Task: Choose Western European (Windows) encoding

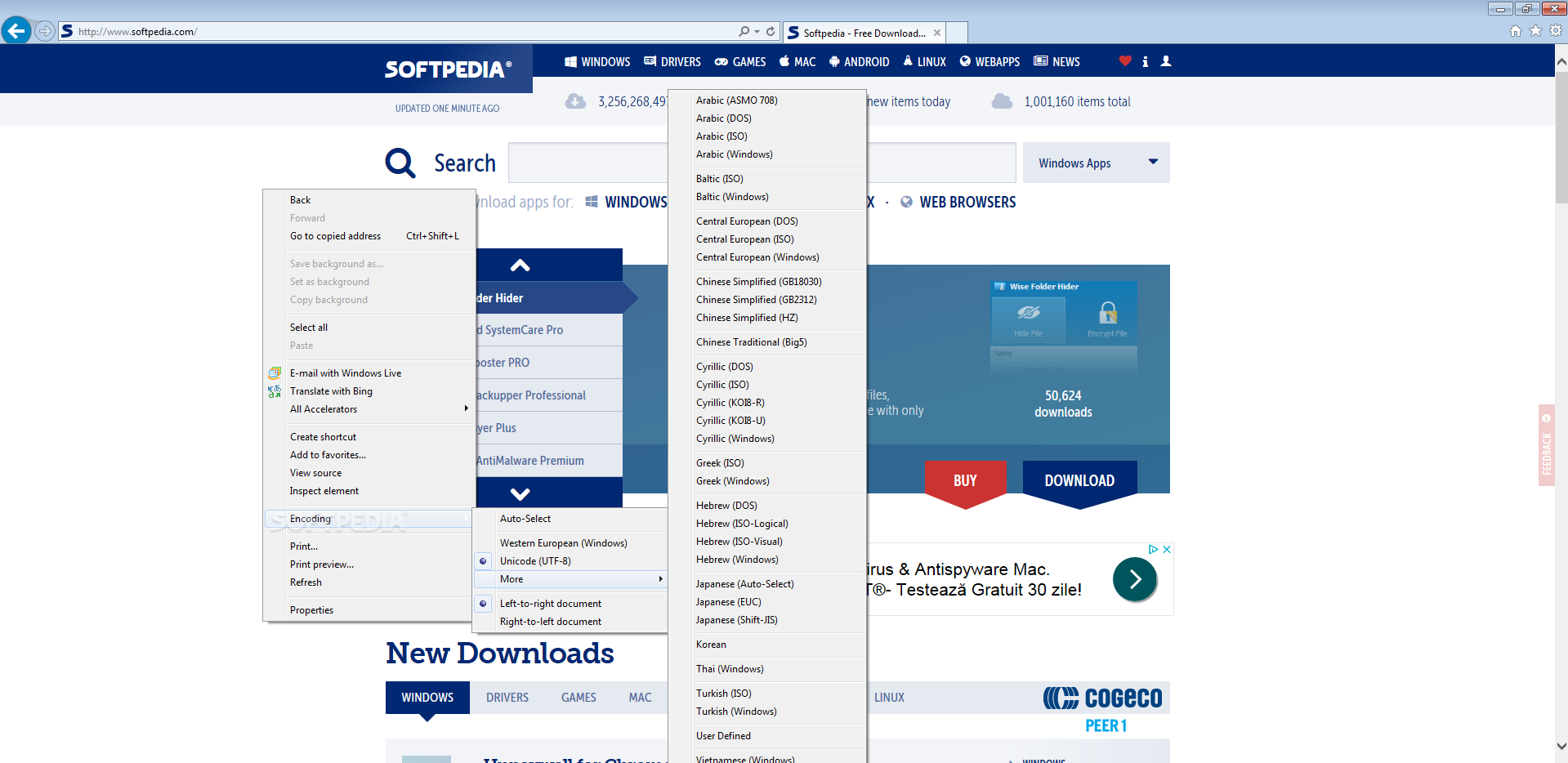Action: pos(570,543)
